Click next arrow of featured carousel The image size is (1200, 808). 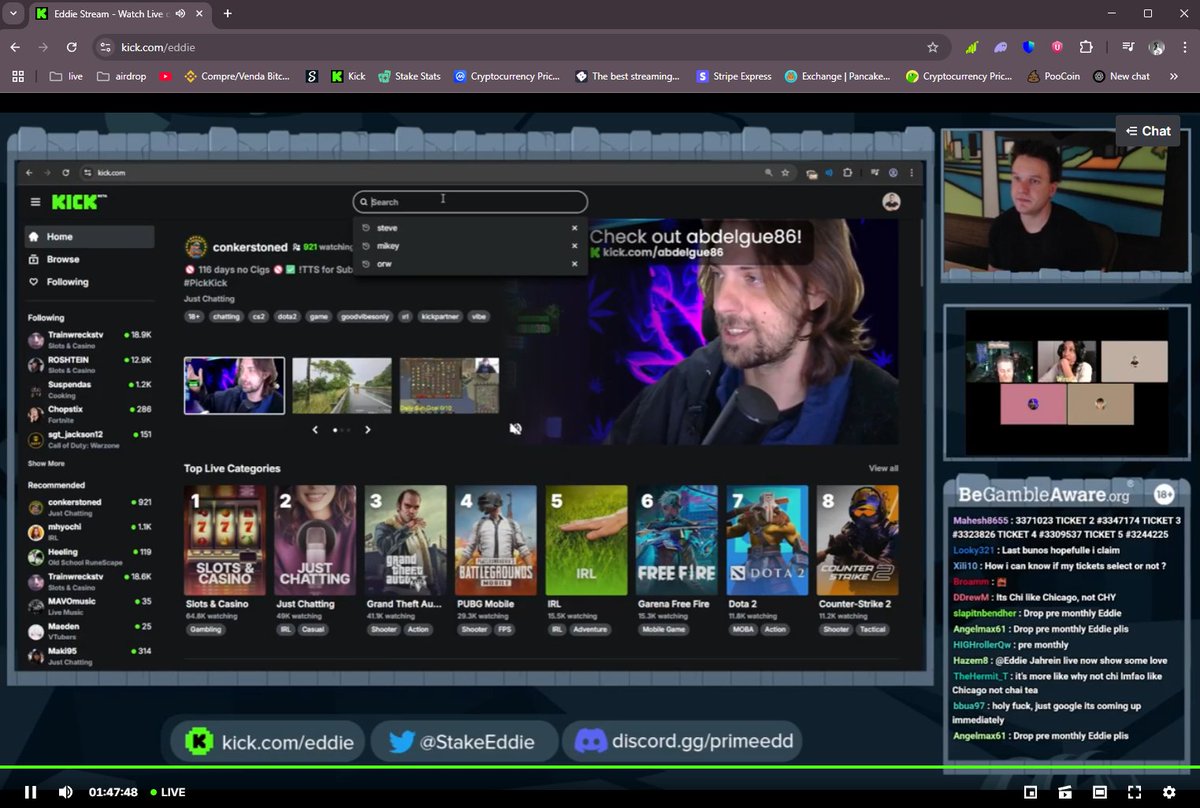coord(368,430)
